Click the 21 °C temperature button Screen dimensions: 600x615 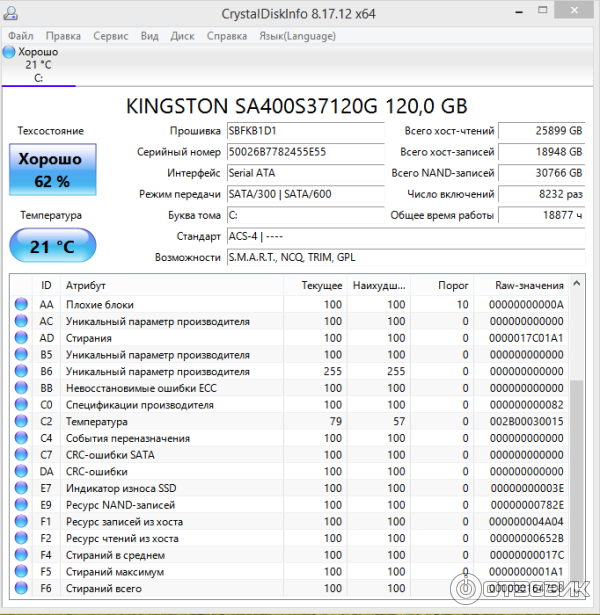click(x=53, y=246)
